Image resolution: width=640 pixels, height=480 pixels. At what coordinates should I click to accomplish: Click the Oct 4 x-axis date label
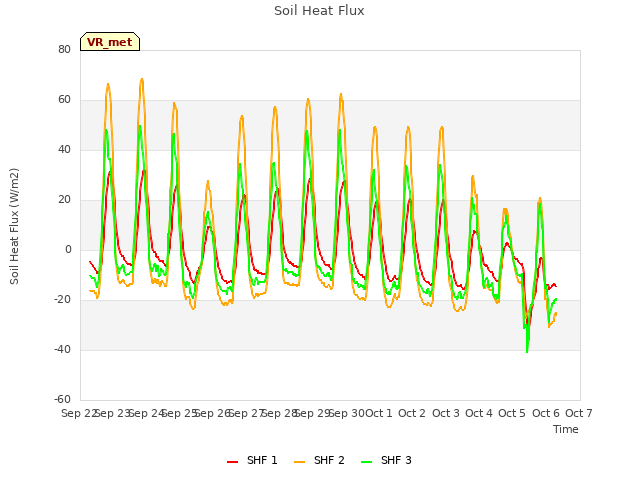pos(479,413)
